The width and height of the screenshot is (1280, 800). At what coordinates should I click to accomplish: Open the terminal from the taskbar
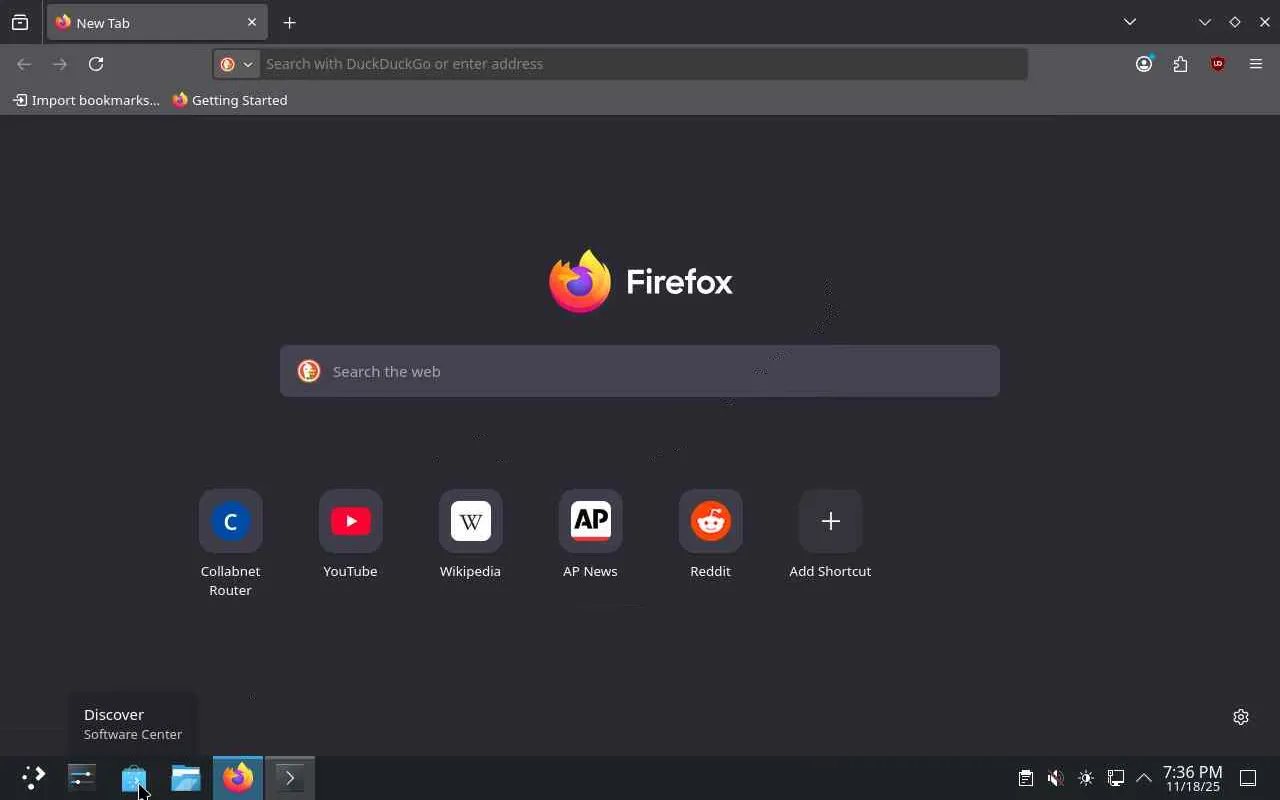point(290,778)
